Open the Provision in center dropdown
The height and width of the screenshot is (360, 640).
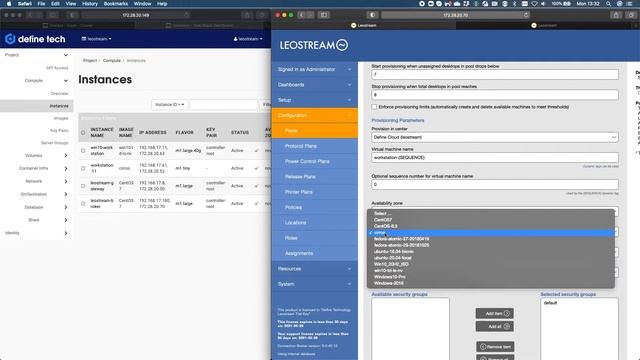(495, 137)
